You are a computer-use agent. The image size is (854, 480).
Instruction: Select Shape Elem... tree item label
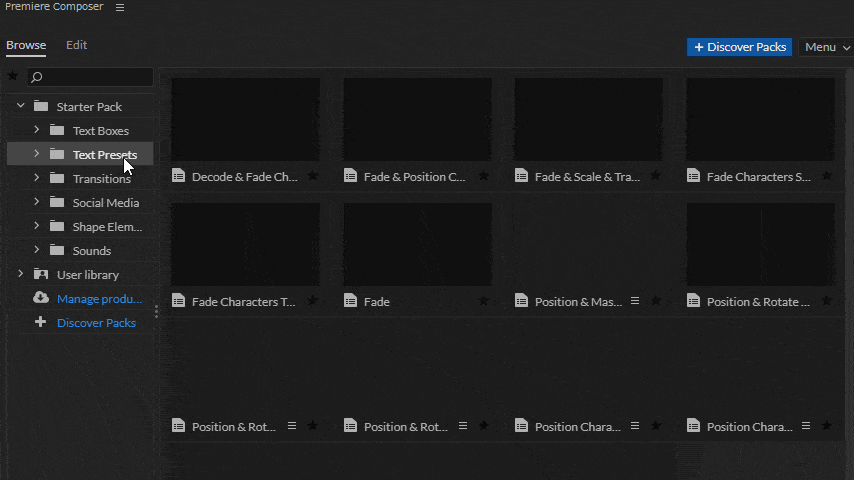107,227
